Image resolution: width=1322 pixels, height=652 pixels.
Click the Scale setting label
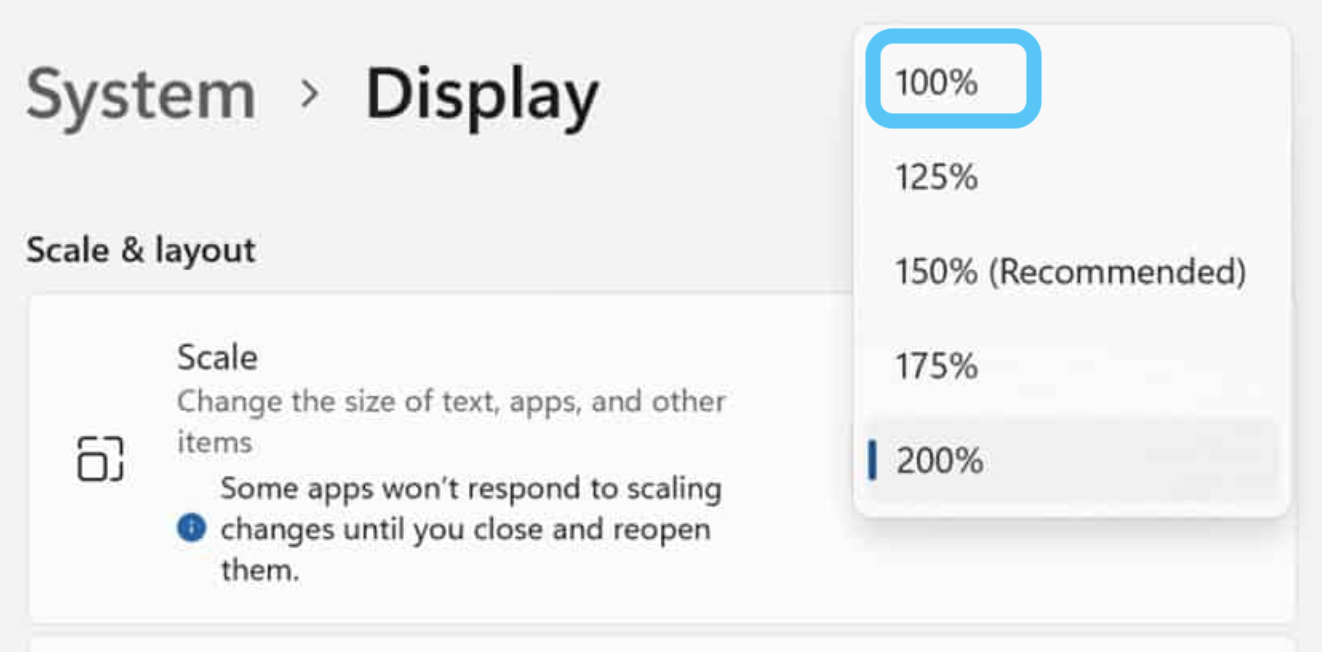[x=217, y=357]
